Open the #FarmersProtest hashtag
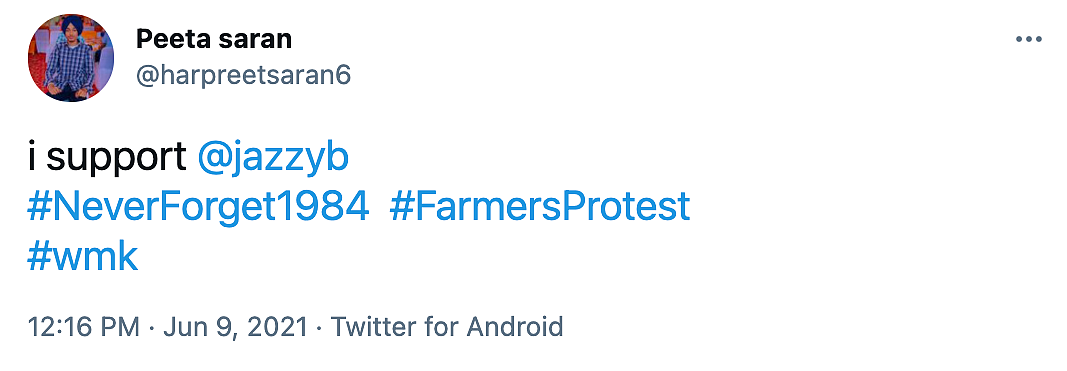 (540, 208)
